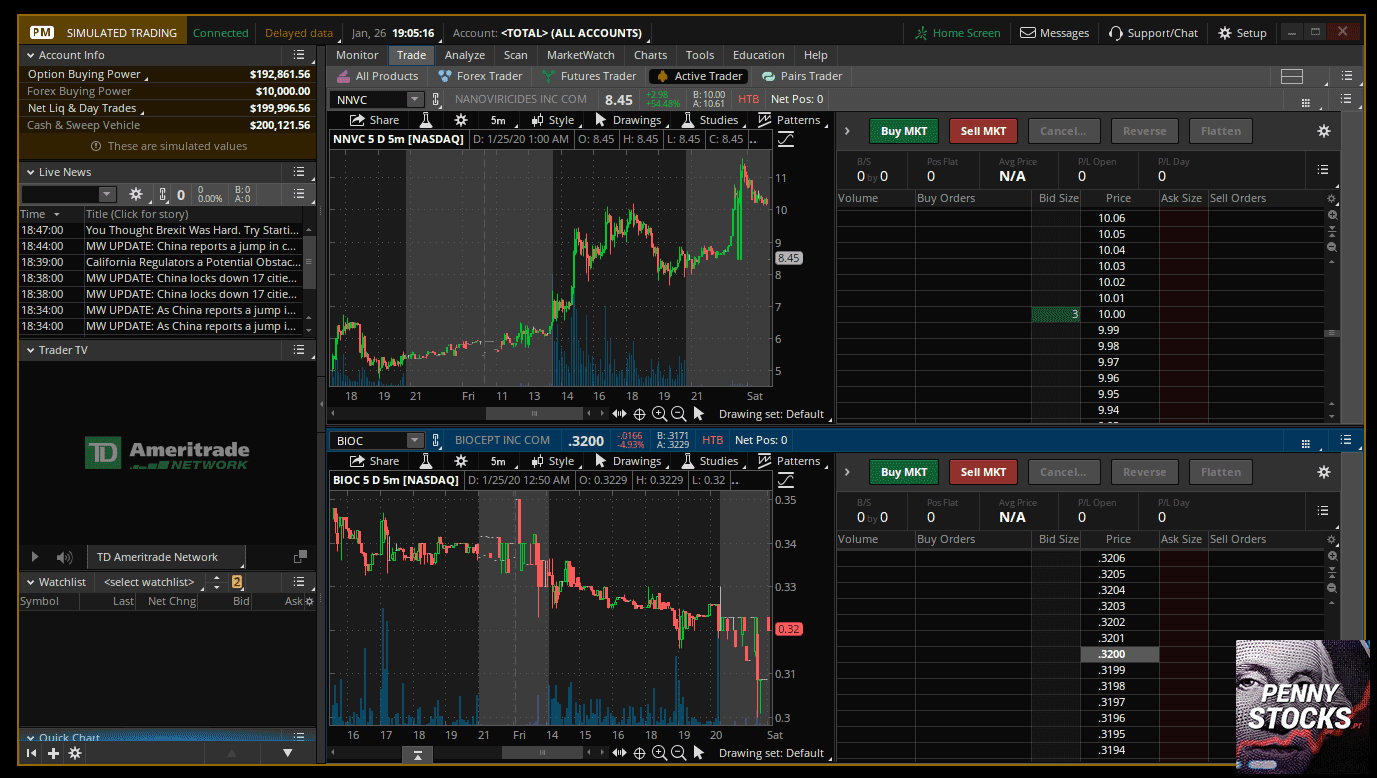Open BIOC chart settings gear
The width and height of the screenshot is (1377, 778).
pyautogui.click(x=461, y=461)
